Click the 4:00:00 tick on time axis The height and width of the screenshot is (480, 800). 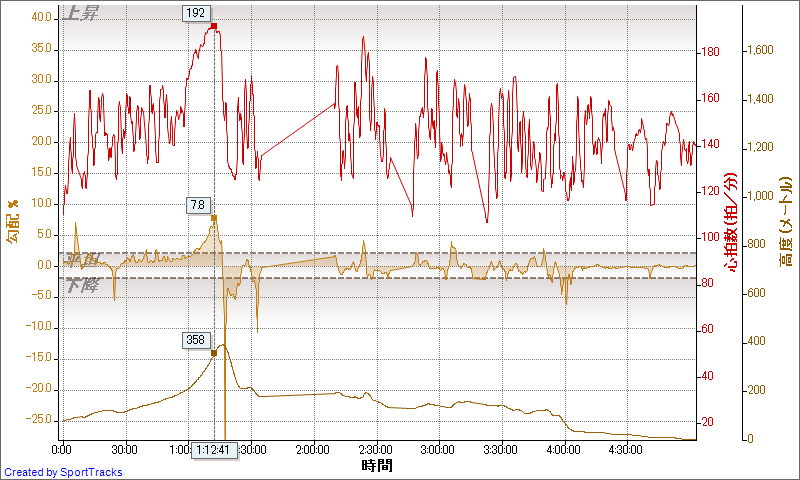(564, 449)
